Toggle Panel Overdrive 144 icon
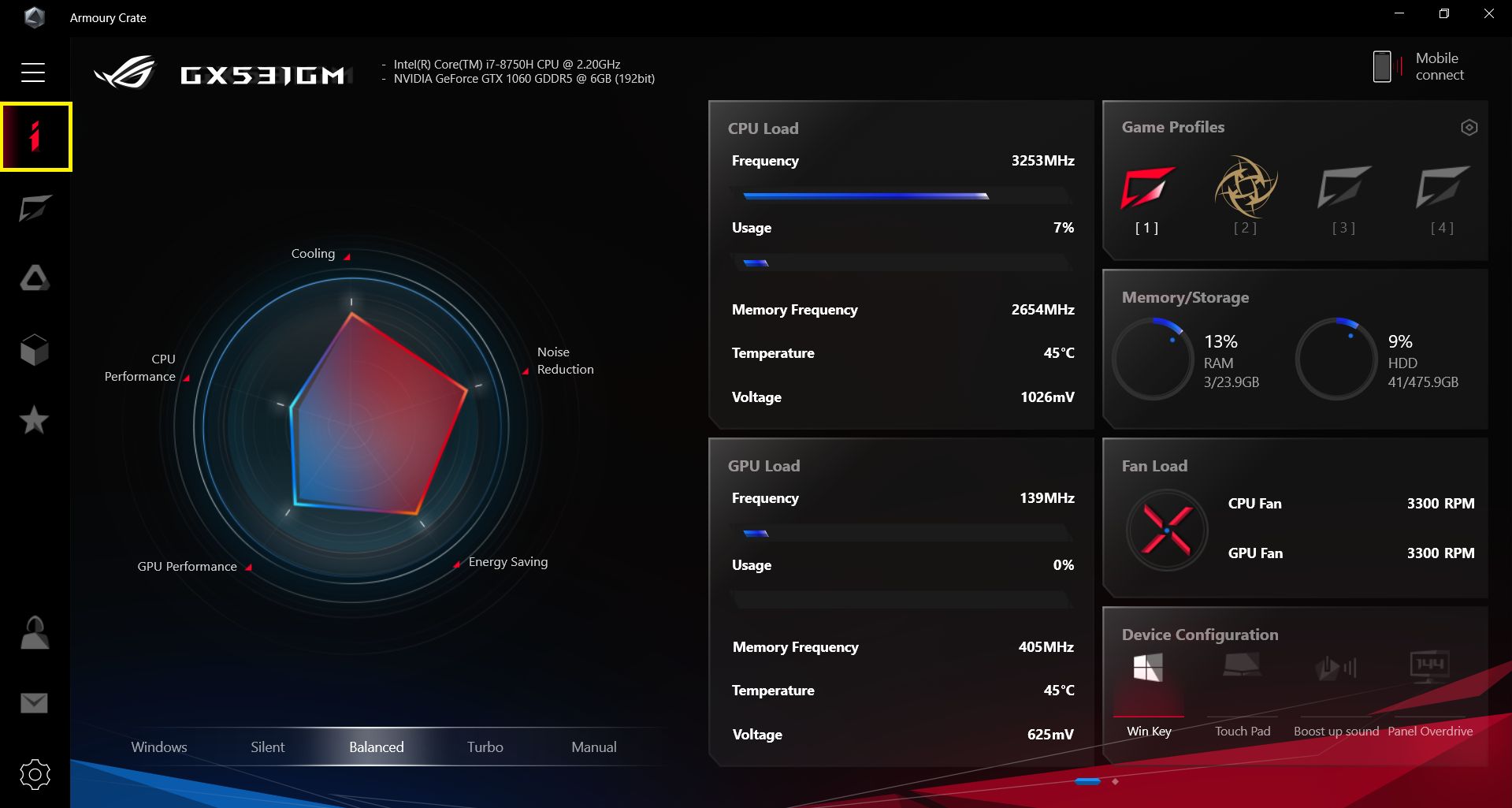The image size is (1512, 808). coord(1430,666)
